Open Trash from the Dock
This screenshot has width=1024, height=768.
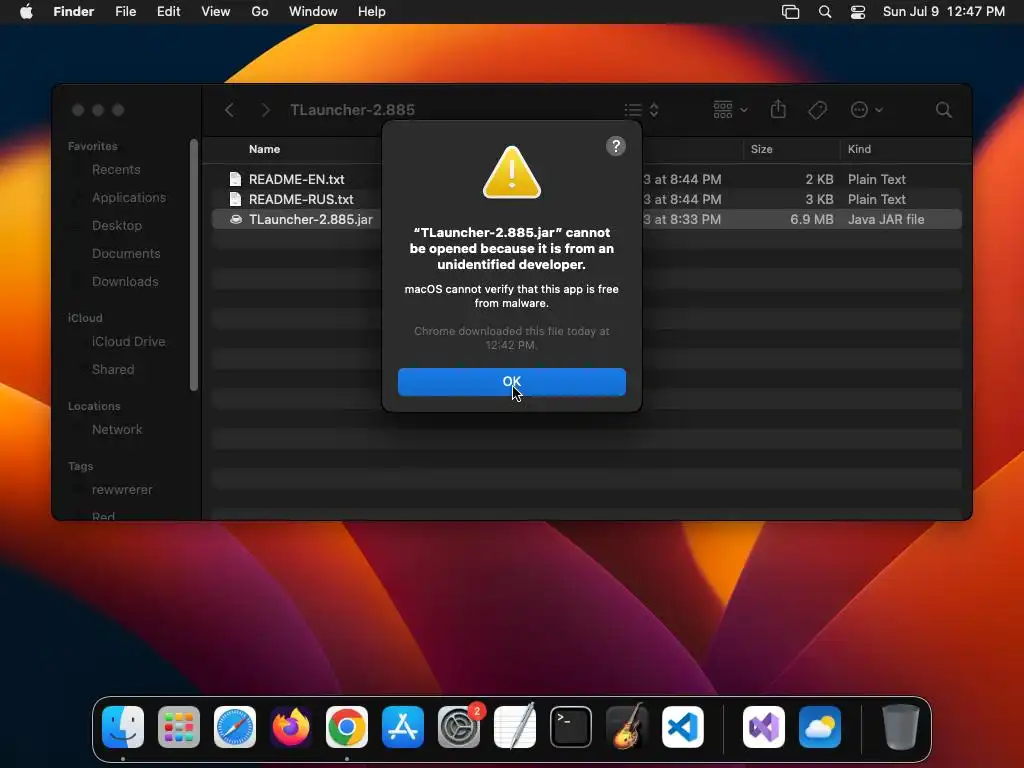pyautogui.click(x=901, y=727)
